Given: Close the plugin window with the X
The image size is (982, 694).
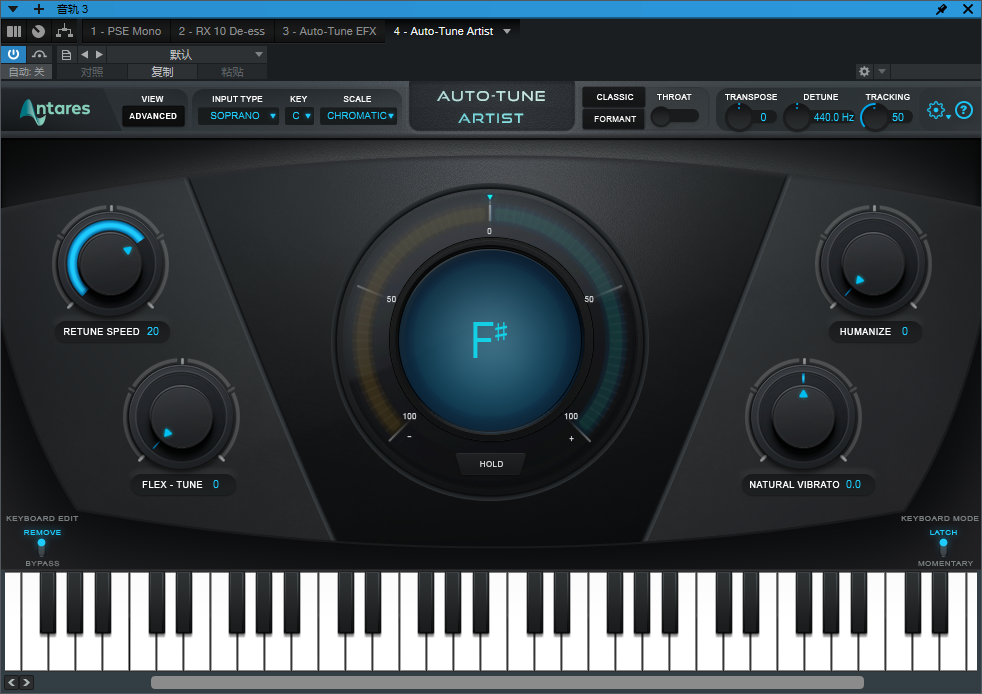Looking at the screenshot, I should coord(968,9).
